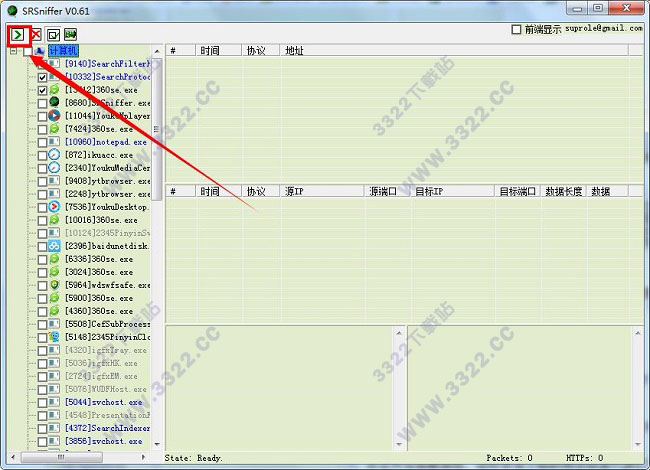Select [5044]svchost.exe tree row
The width and height of the screenshot is (650, 470).
pyautogui.click(x=104, y=402)
